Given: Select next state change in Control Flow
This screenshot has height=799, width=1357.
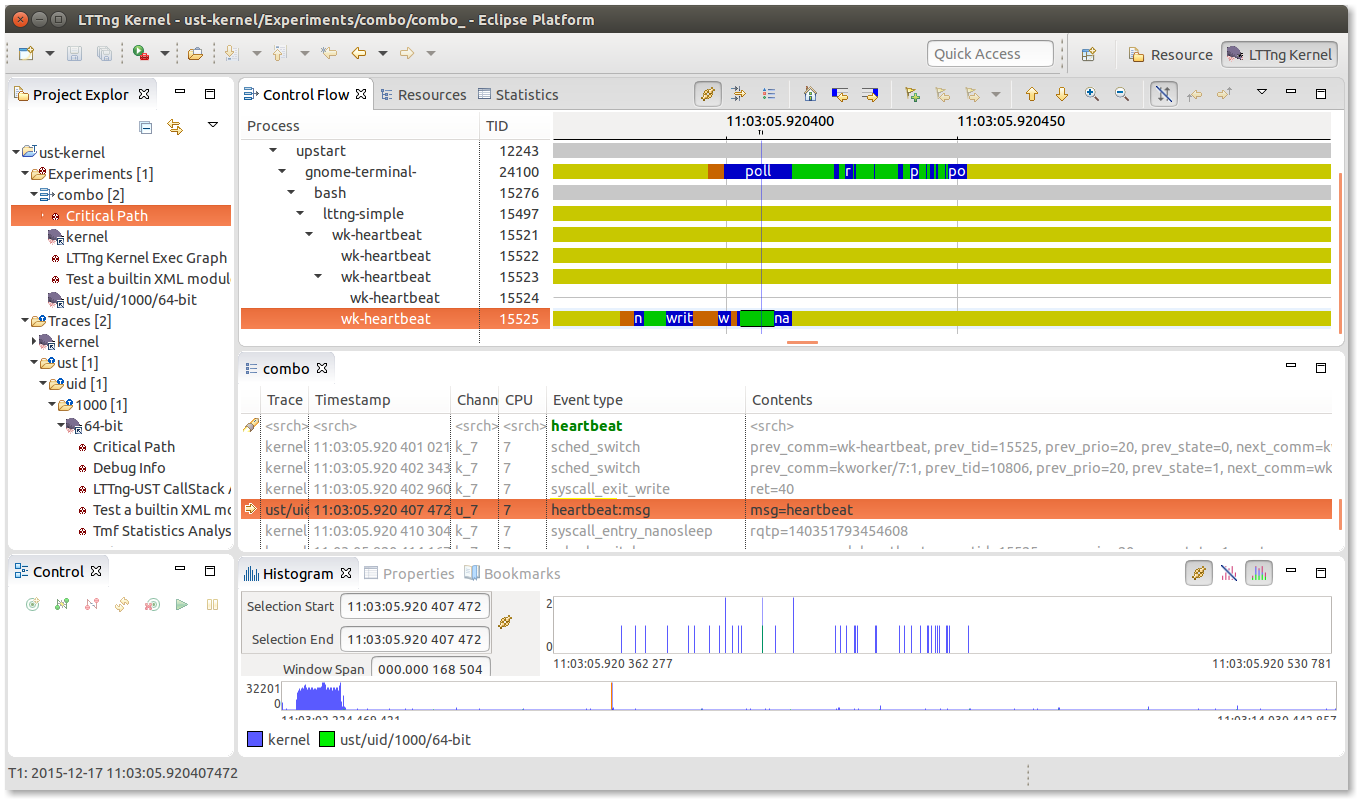Looking at the screenshot, I should click(x=870, y=94).
